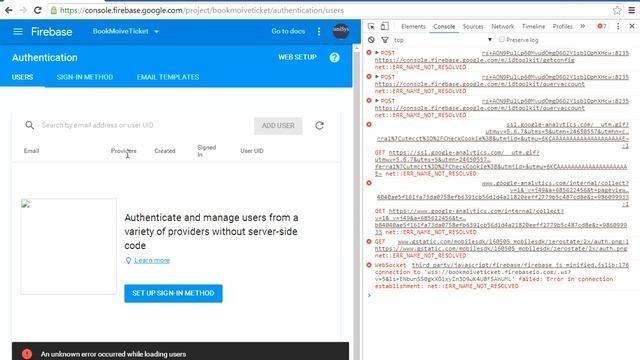
Task: Open the Firebase header three-dot overflow menu
Action: click(x=319, y=31)
